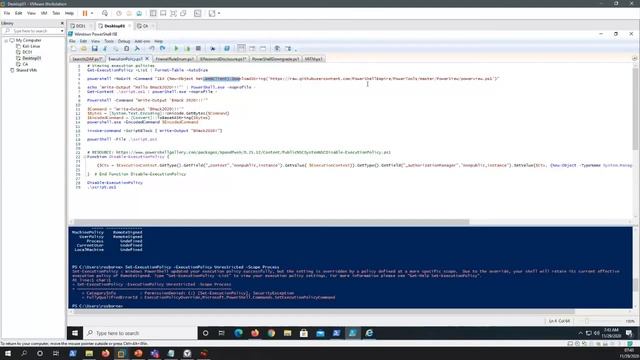Show hidden tray icons in the guest

pos(580,333)
